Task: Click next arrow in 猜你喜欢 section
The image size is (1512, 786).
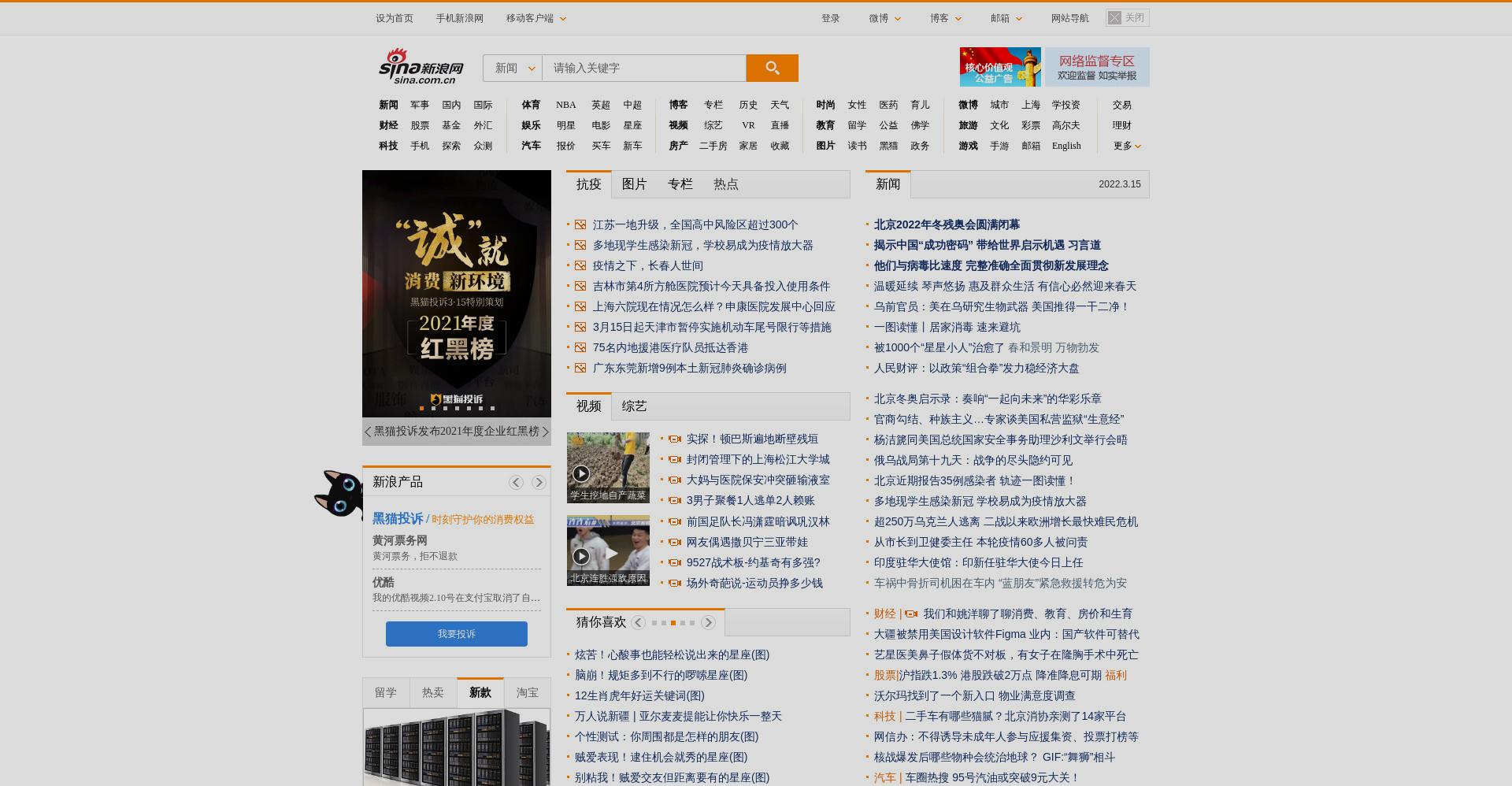Action: click(708, 622)
